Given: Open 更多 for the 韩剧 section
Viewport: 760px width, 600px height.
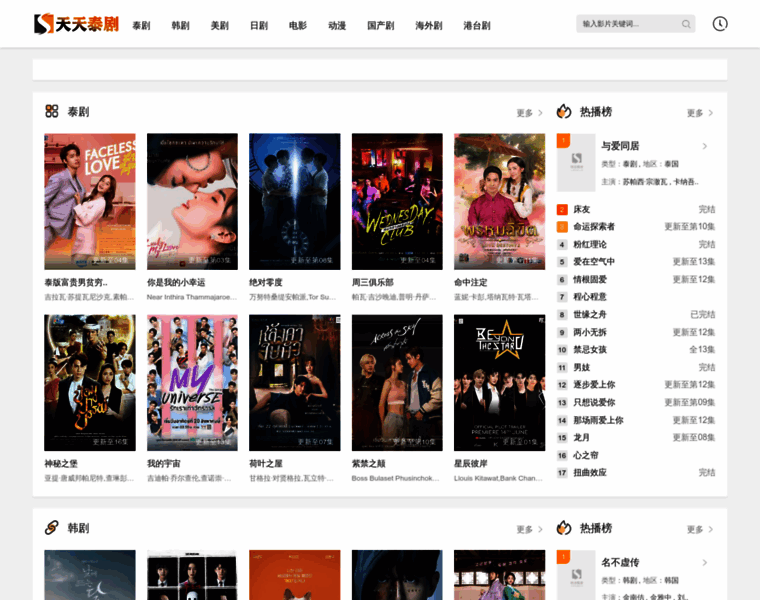Looking at the screenshot, I should (529, 529).
